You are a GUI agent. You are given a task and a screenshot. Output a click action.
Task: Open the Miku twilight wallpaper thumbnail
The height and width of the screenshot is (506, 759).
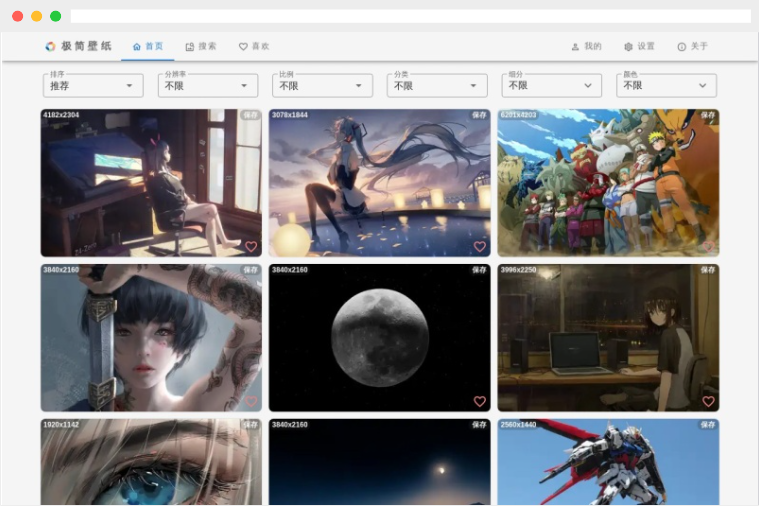[380, 183]
